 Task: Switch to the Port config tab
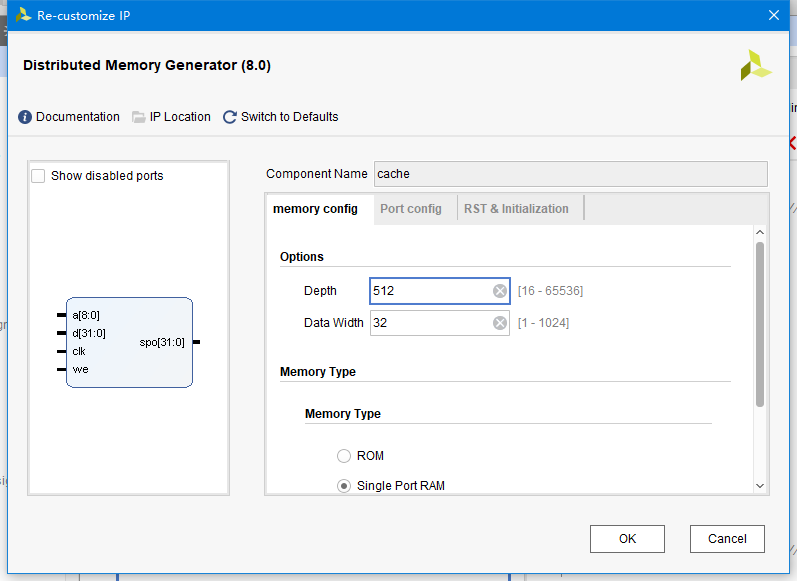click(411, 209)
